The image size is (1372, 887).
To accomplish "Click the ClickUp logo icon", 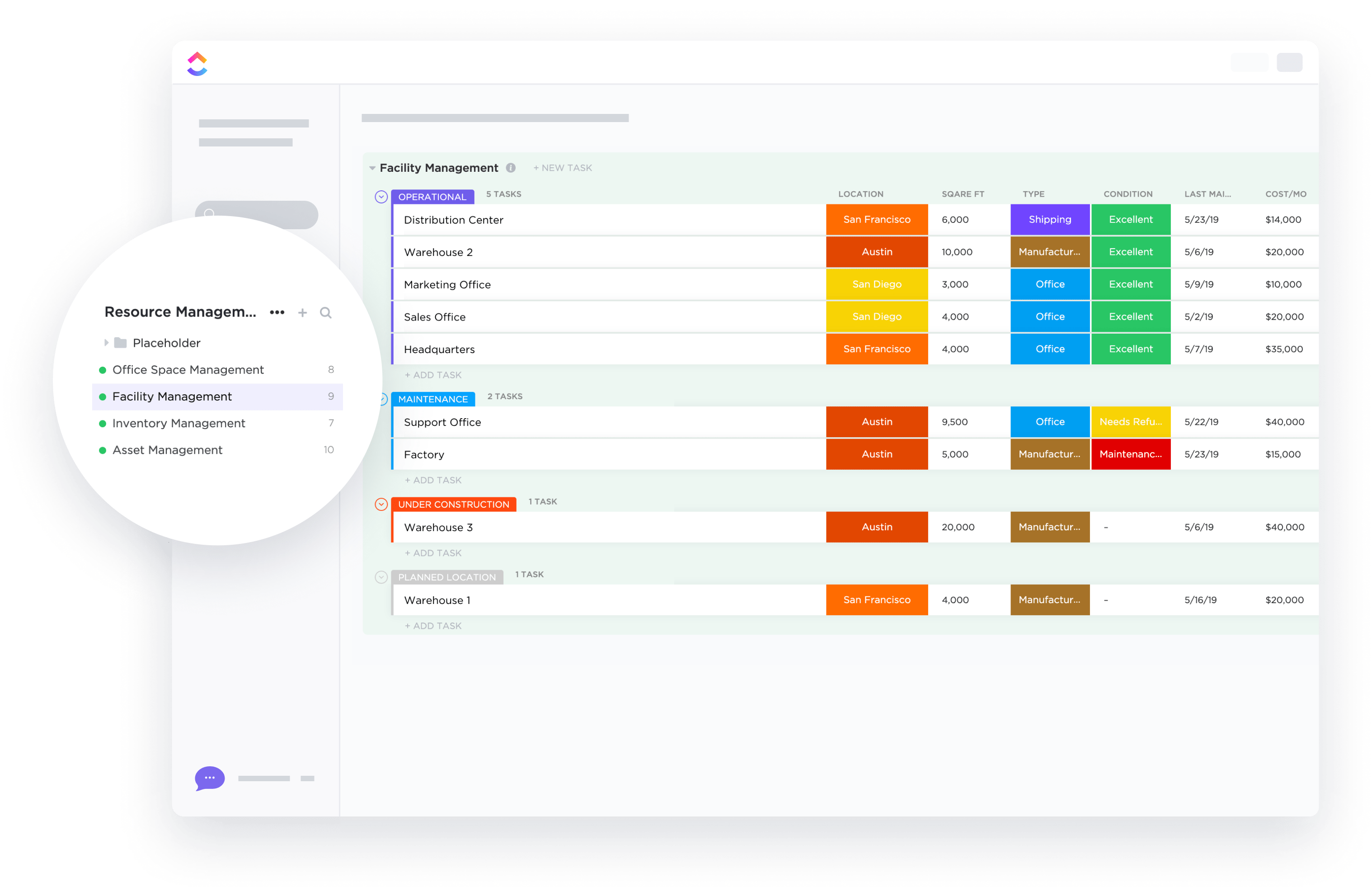I will point(197,64).
